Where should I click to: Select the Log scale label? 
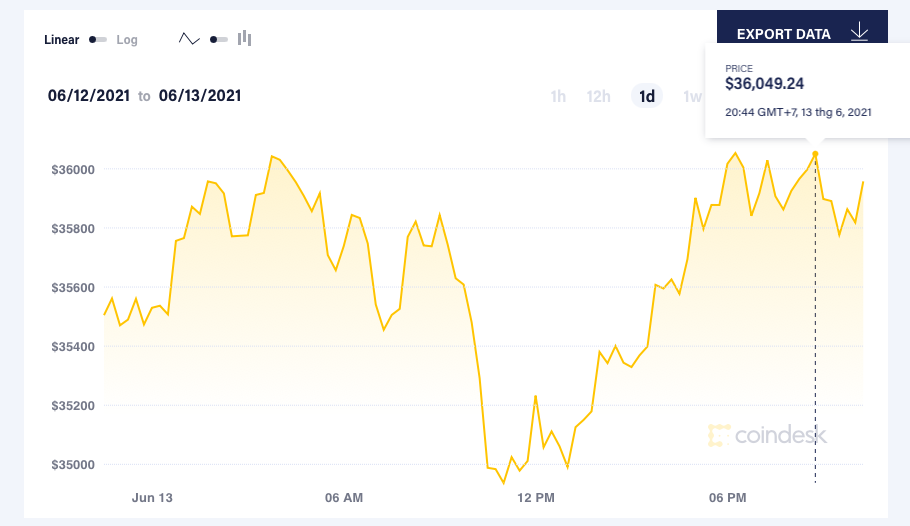click(127, 40)
